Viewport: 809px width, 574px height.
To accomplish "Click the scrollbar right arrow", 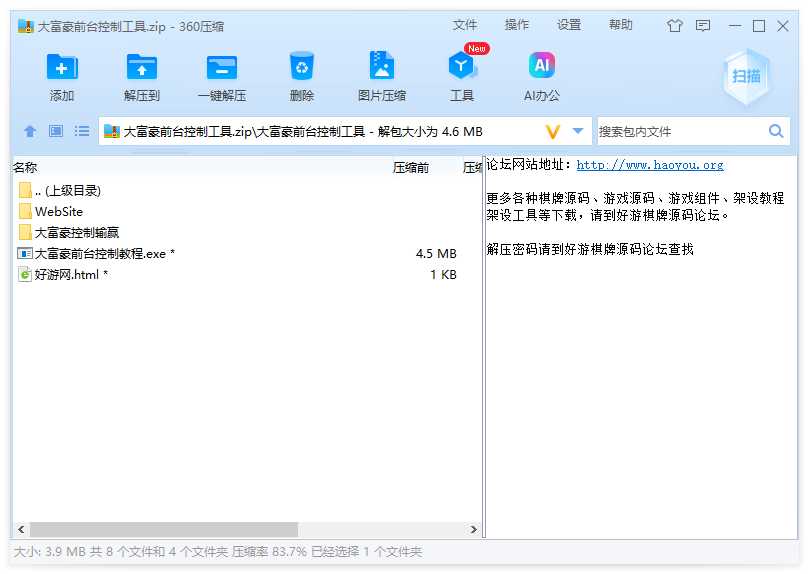I will 473,529.
